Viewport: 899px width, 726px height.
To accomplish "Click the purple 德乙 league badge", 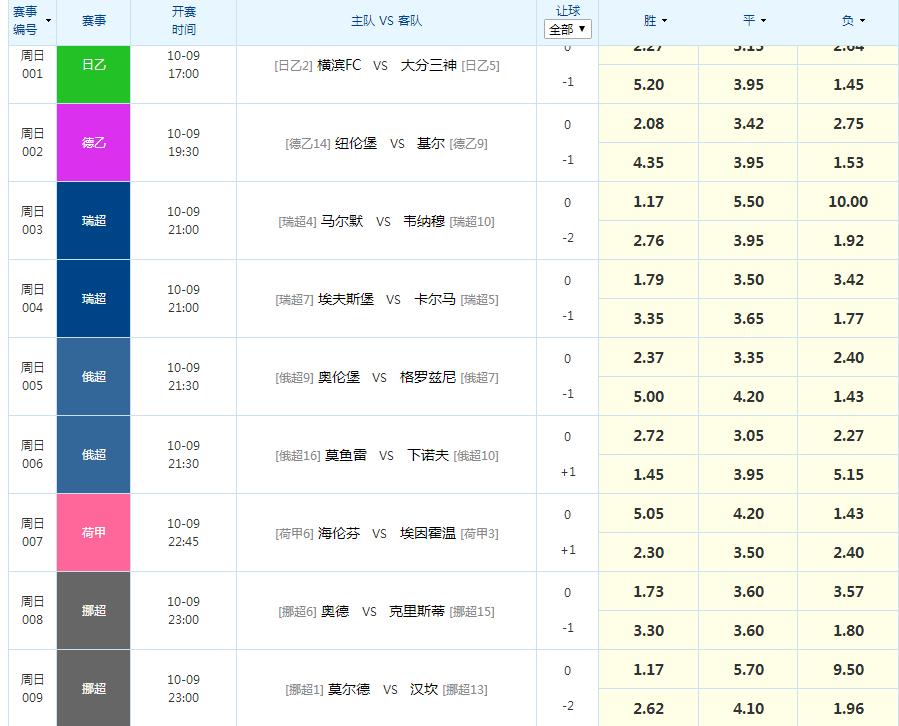I will [x=95, y=142].
